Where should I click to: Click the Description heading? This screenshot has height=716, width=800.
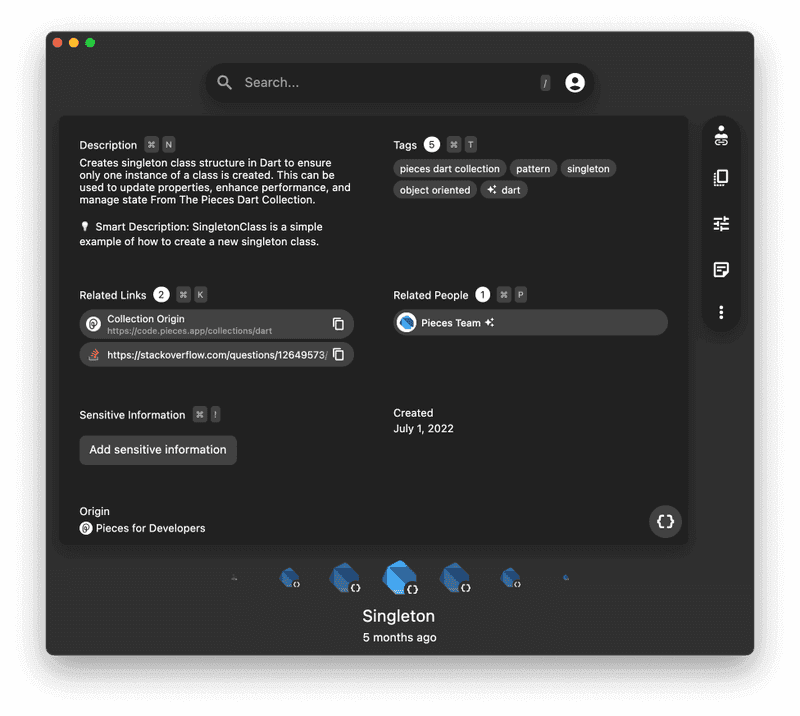(x=108, y=145)
